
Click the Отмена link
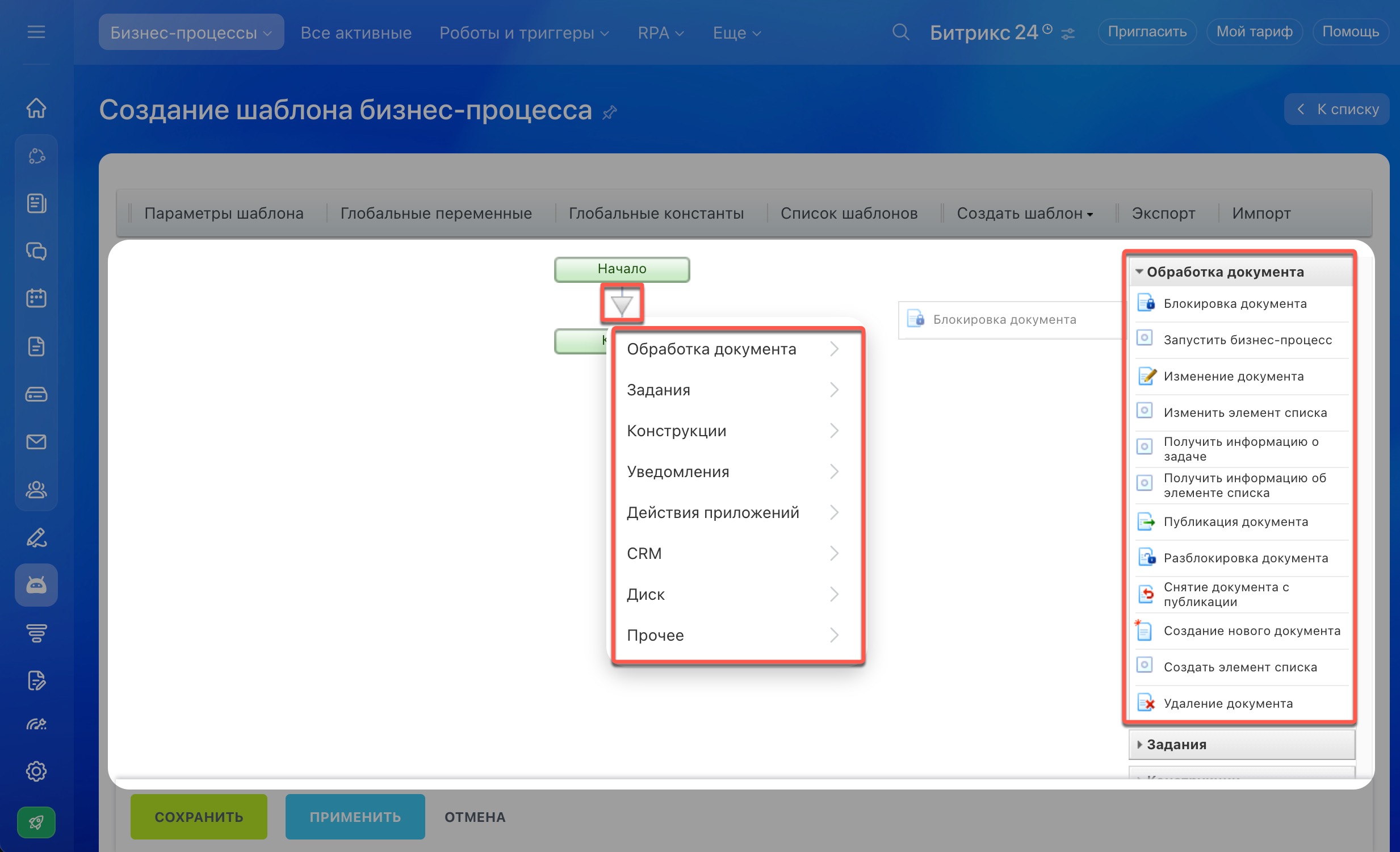[x=475, y=817]
